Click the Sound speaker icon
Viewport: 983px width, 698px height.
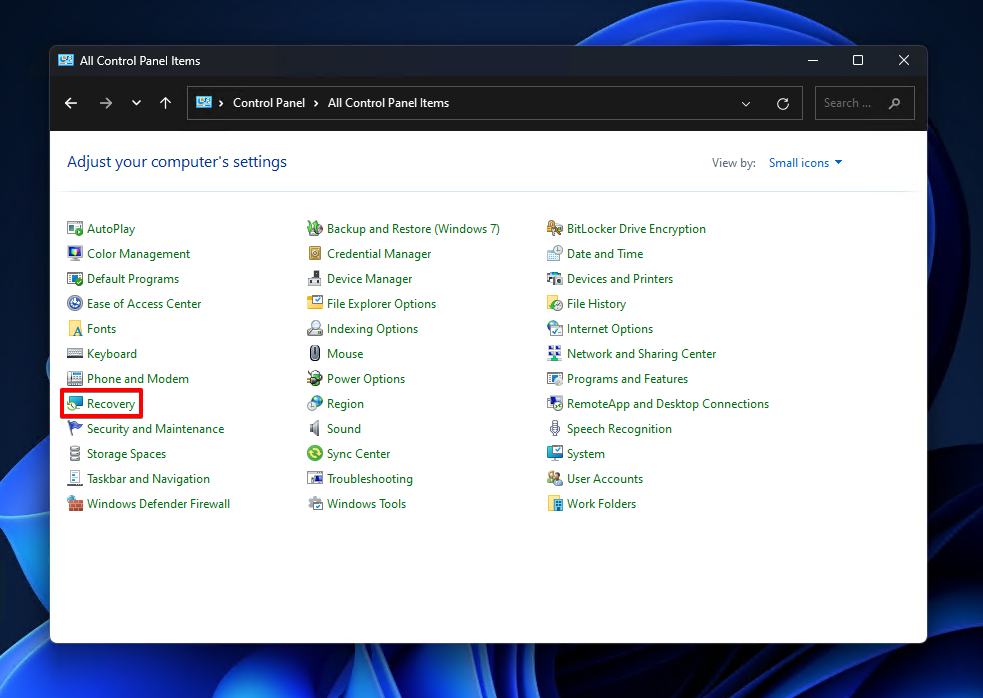coord(315,429)
